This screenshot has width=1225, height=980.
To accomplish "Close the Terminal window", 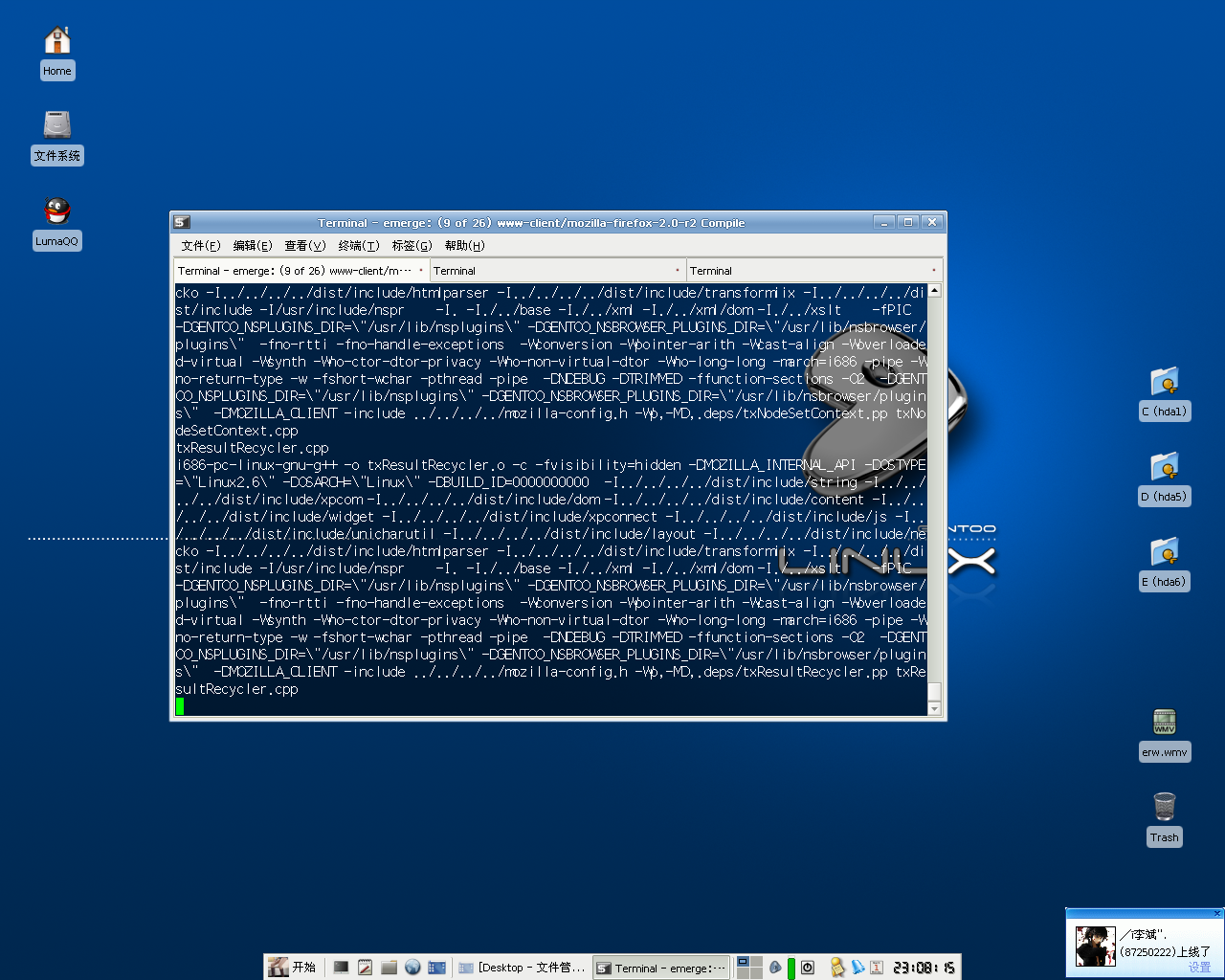I will pos(932,222).
